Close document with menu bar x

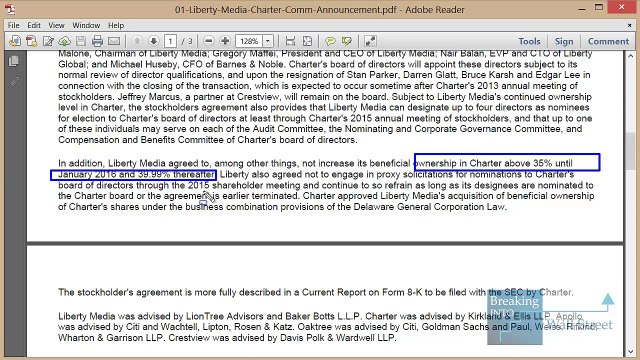click(629, 25)
